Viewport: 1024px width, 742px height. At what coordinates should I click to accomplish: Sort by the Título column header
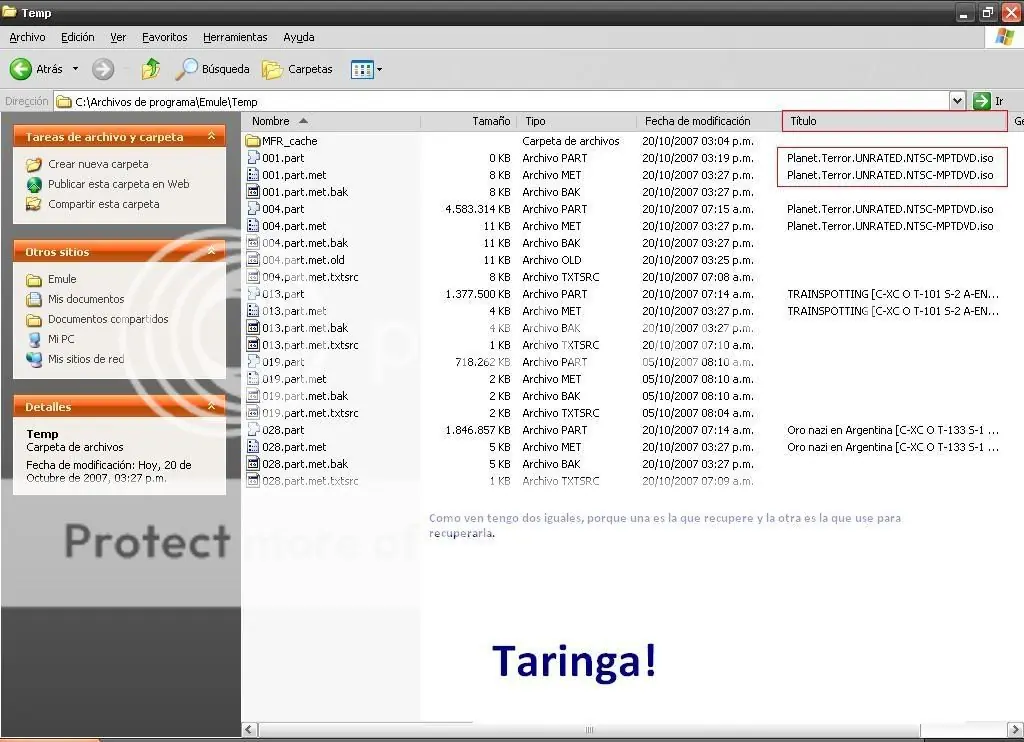[x=895, y=121]
